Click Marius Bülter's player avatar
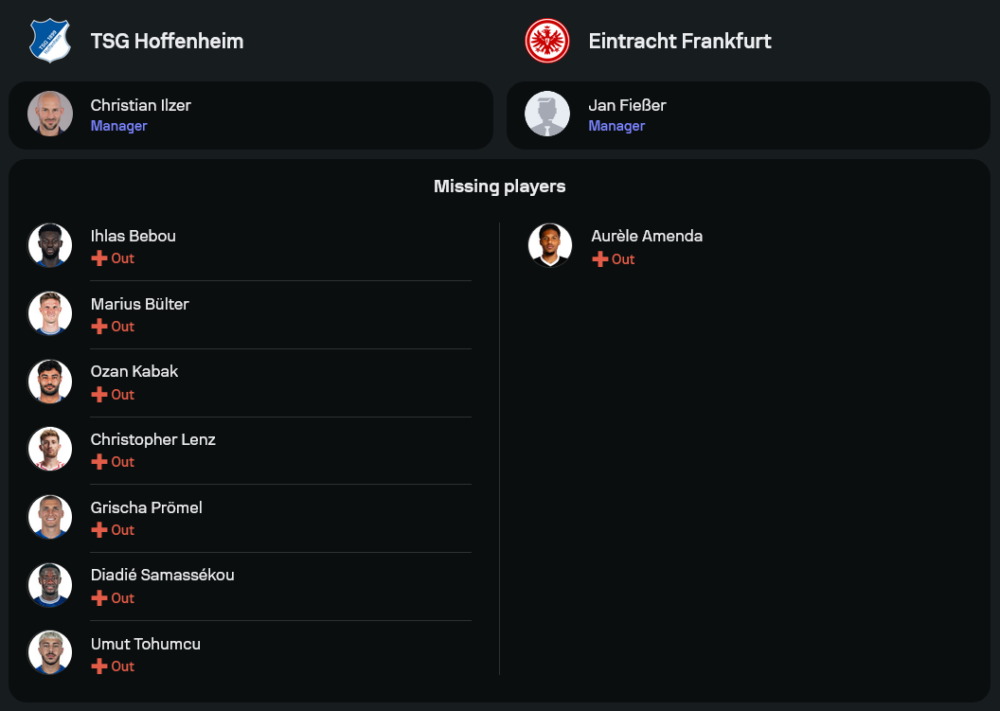This screenshot has width=1000, height=711. (50, 313)
